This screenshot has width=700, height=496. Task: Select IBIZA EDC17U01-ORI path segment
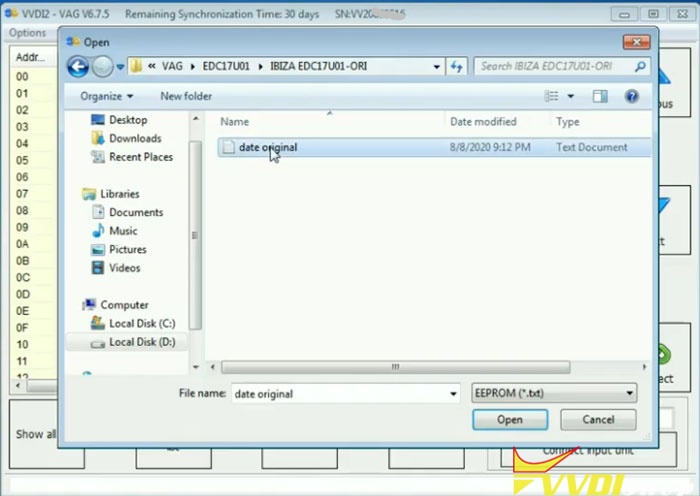click(x=318, y=66)
